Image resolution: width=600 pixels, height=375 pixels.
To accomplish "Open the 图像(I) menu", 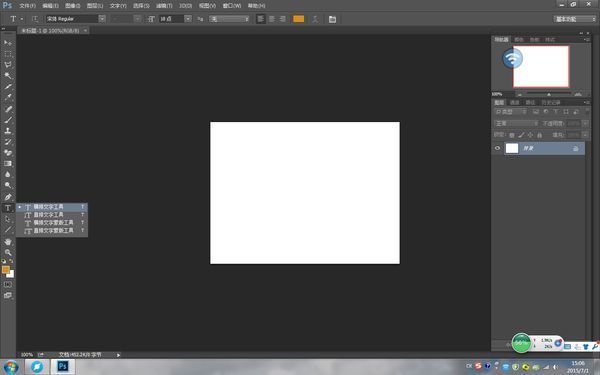I will coord(72,6).
